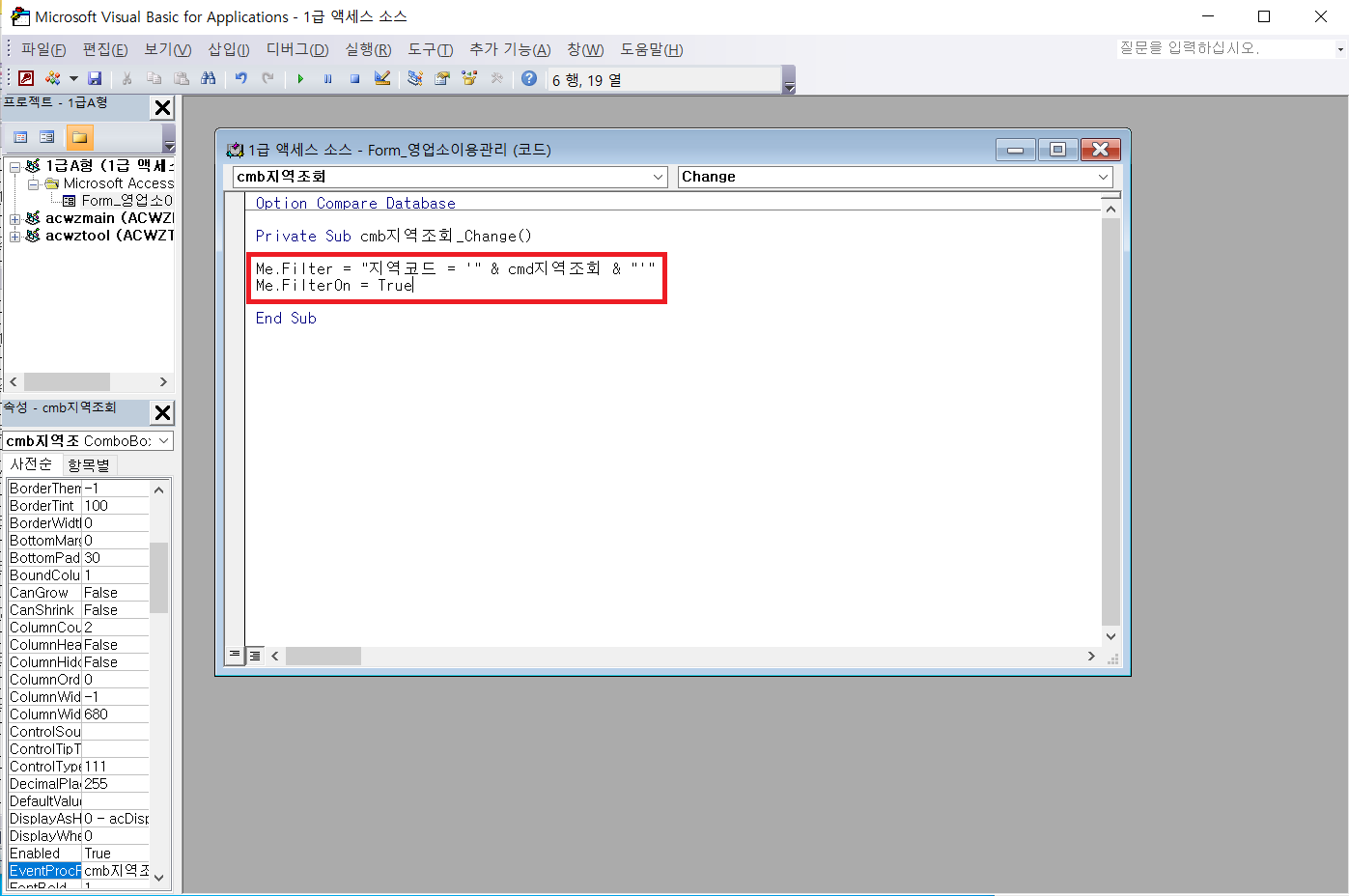Open Help with the question mark icon

(529, 78)
